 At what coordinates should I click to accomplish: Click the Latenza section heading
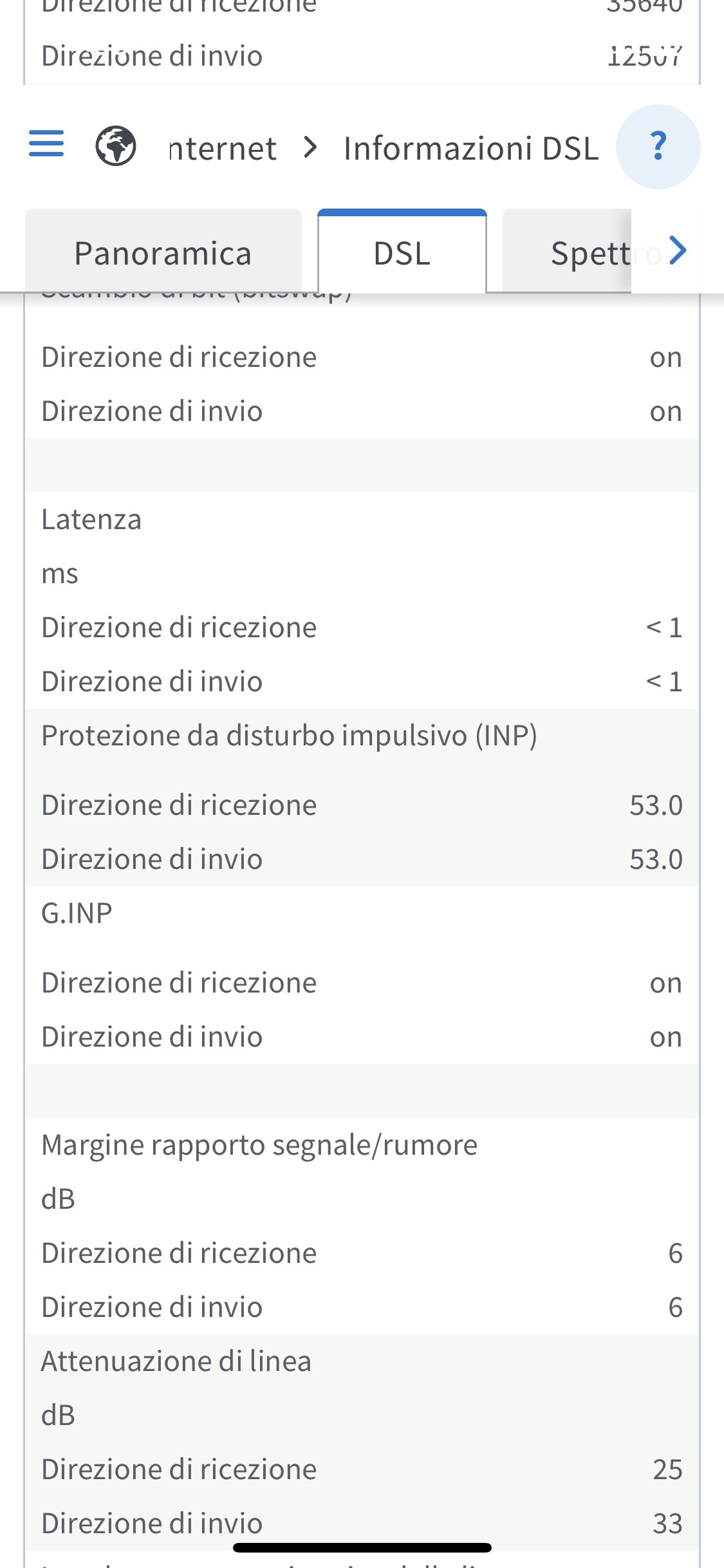coord(91,519)
